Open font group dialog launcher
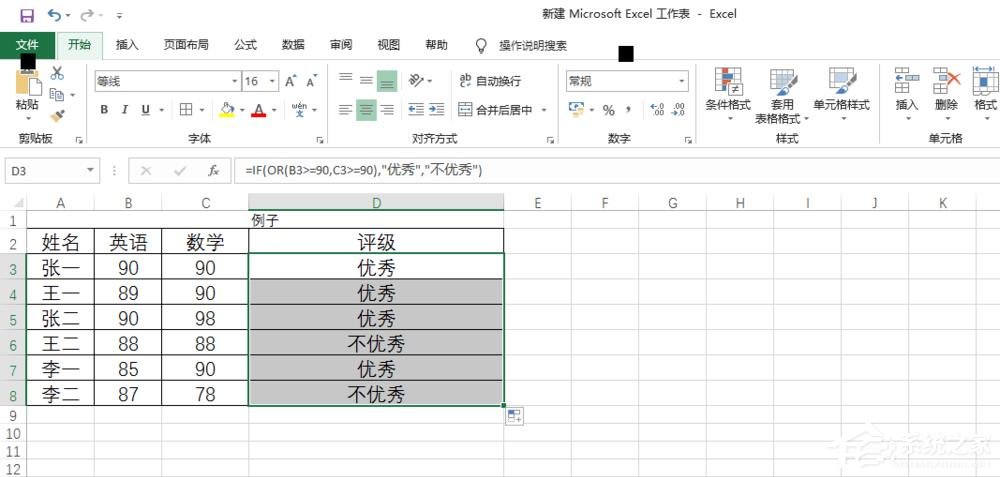The width and height of the screenshot is (1000, 477). (x=320, y=140)
